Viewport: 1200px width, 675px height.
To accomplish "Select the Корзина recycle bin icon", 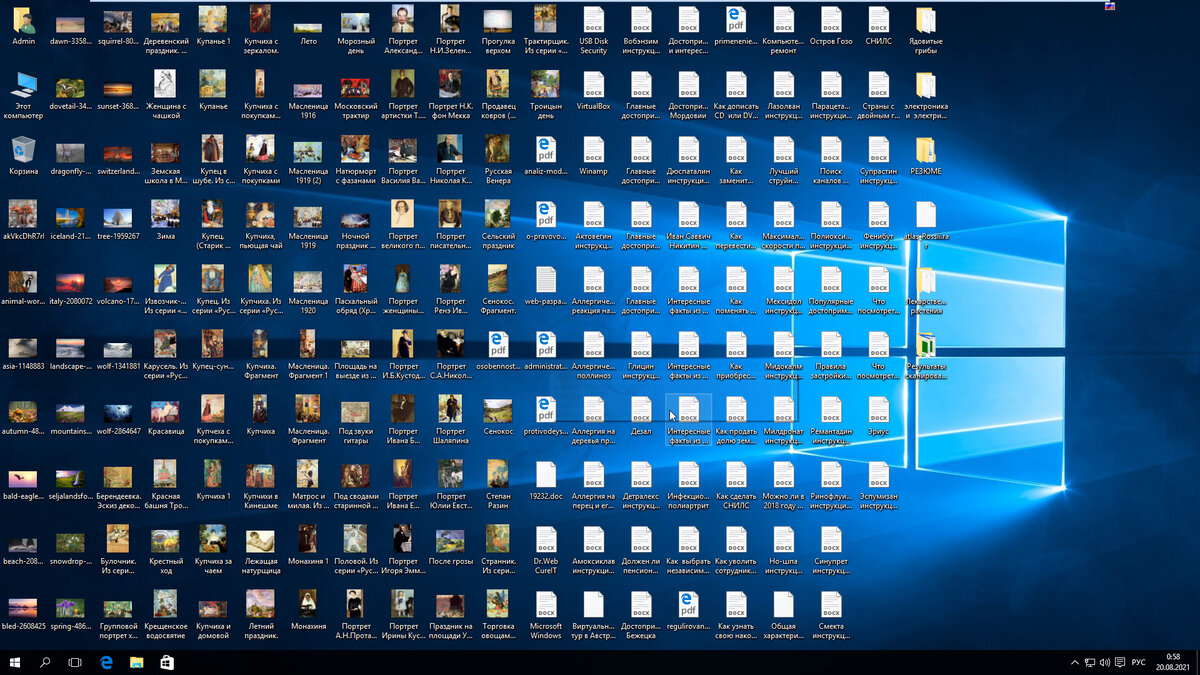I will [22, 150].
